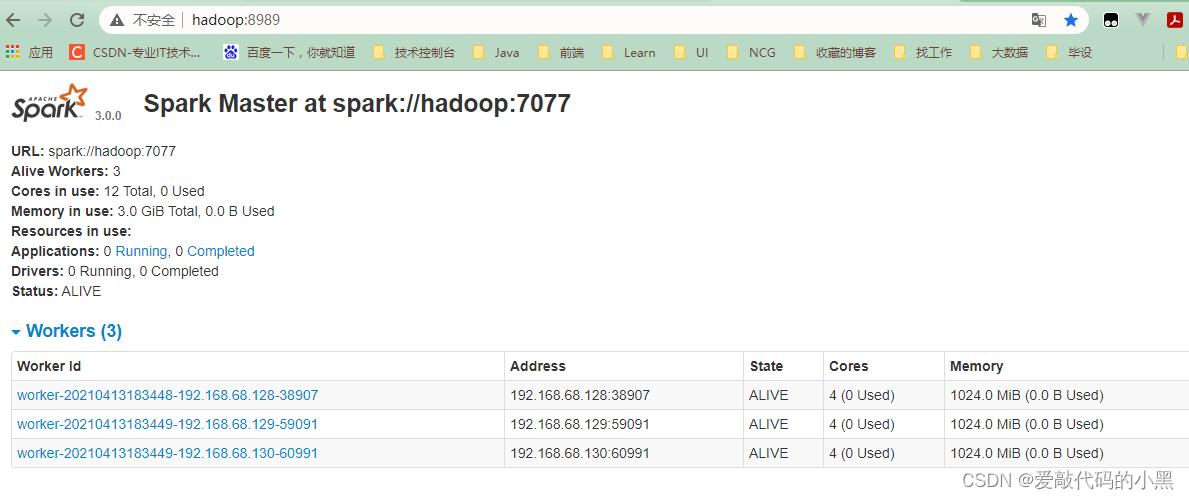This screenshot has width=1189, height=499.
Task: Click the address cell 192.168.68.130:60991
Action: (x=580, y=453)
